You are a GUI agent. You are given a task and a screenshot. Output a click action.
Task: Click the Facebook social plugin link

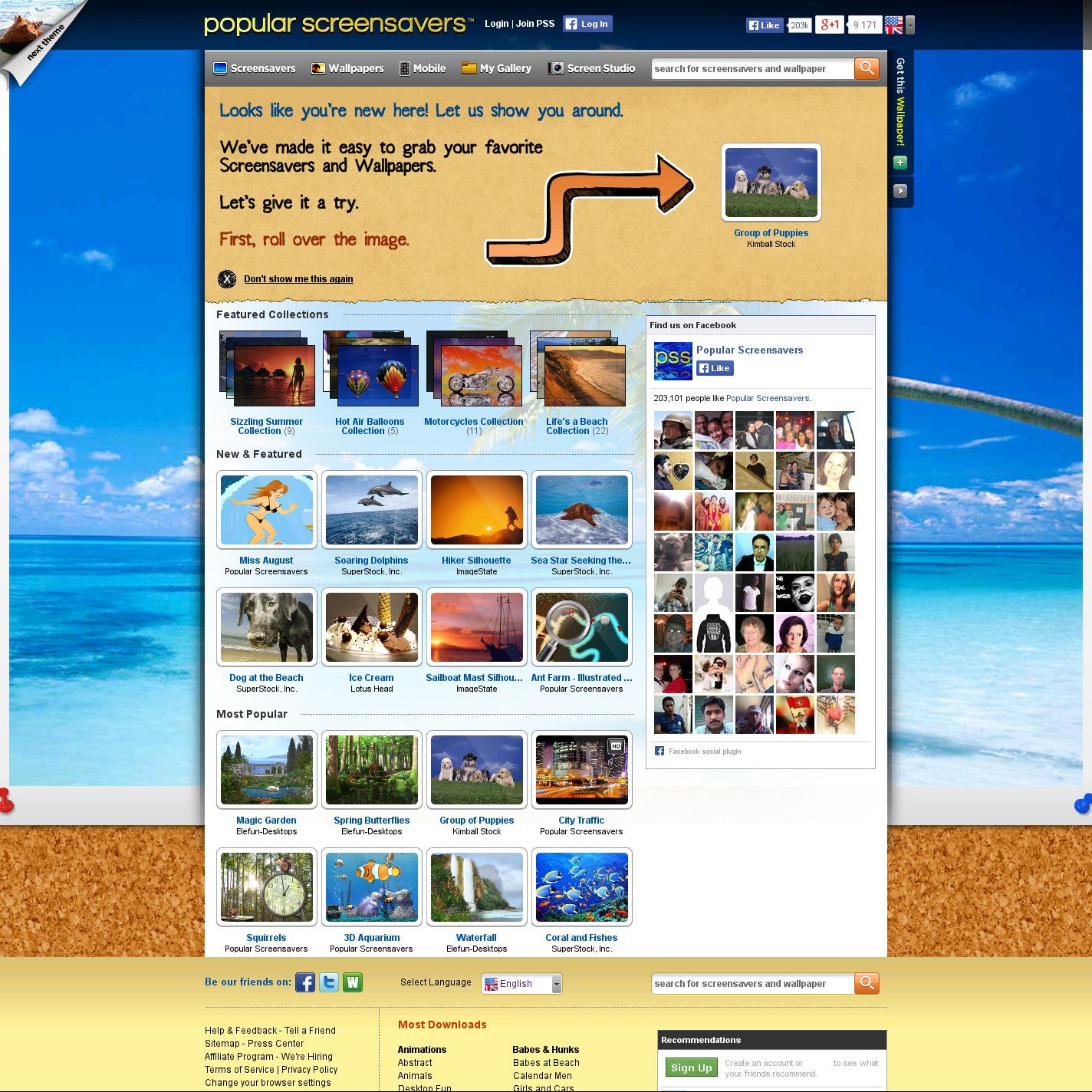tap(705, 752)
